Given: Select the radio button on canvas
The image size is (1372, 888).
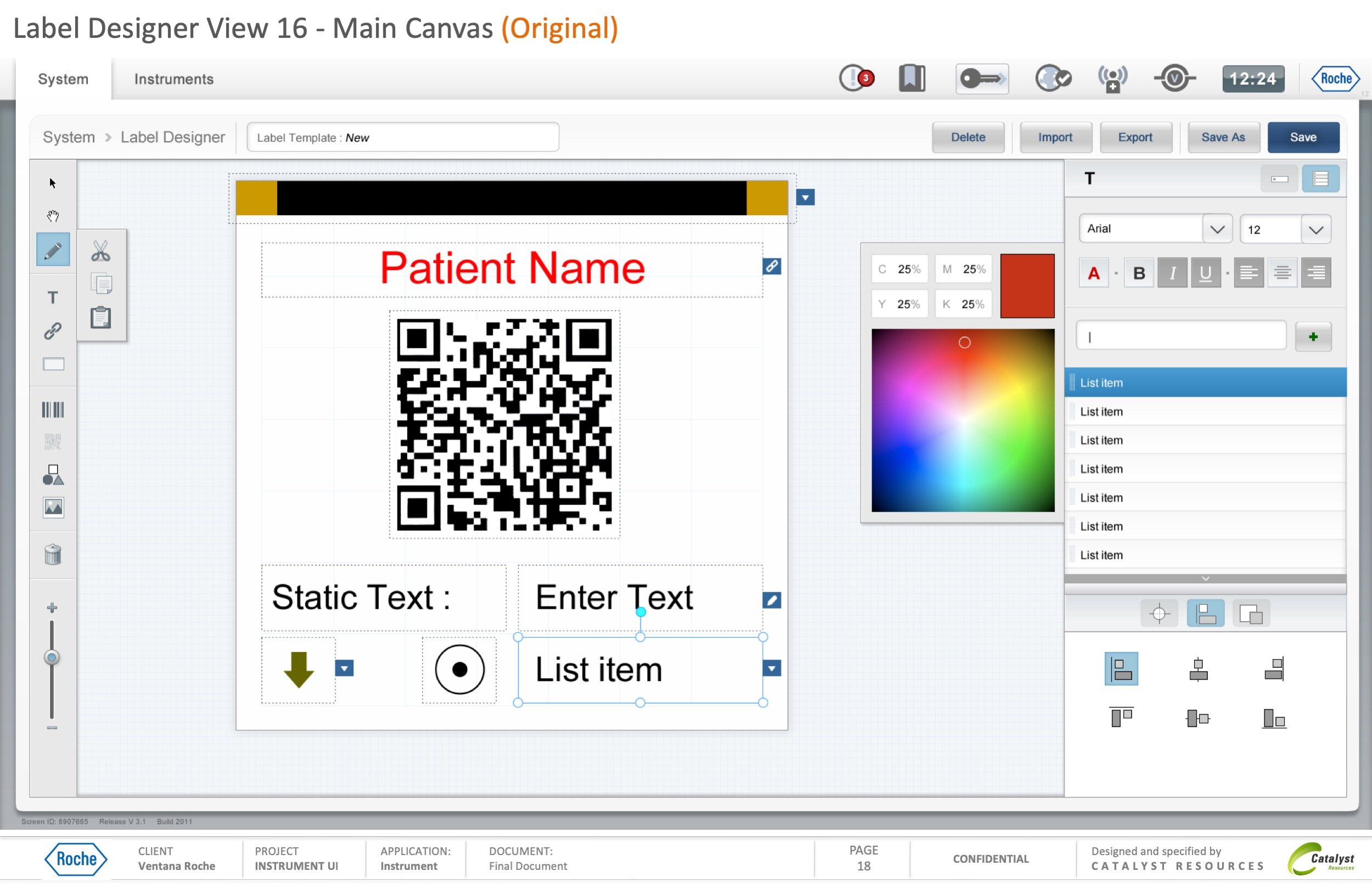Looking at the screenshot, I should [459, 670].
